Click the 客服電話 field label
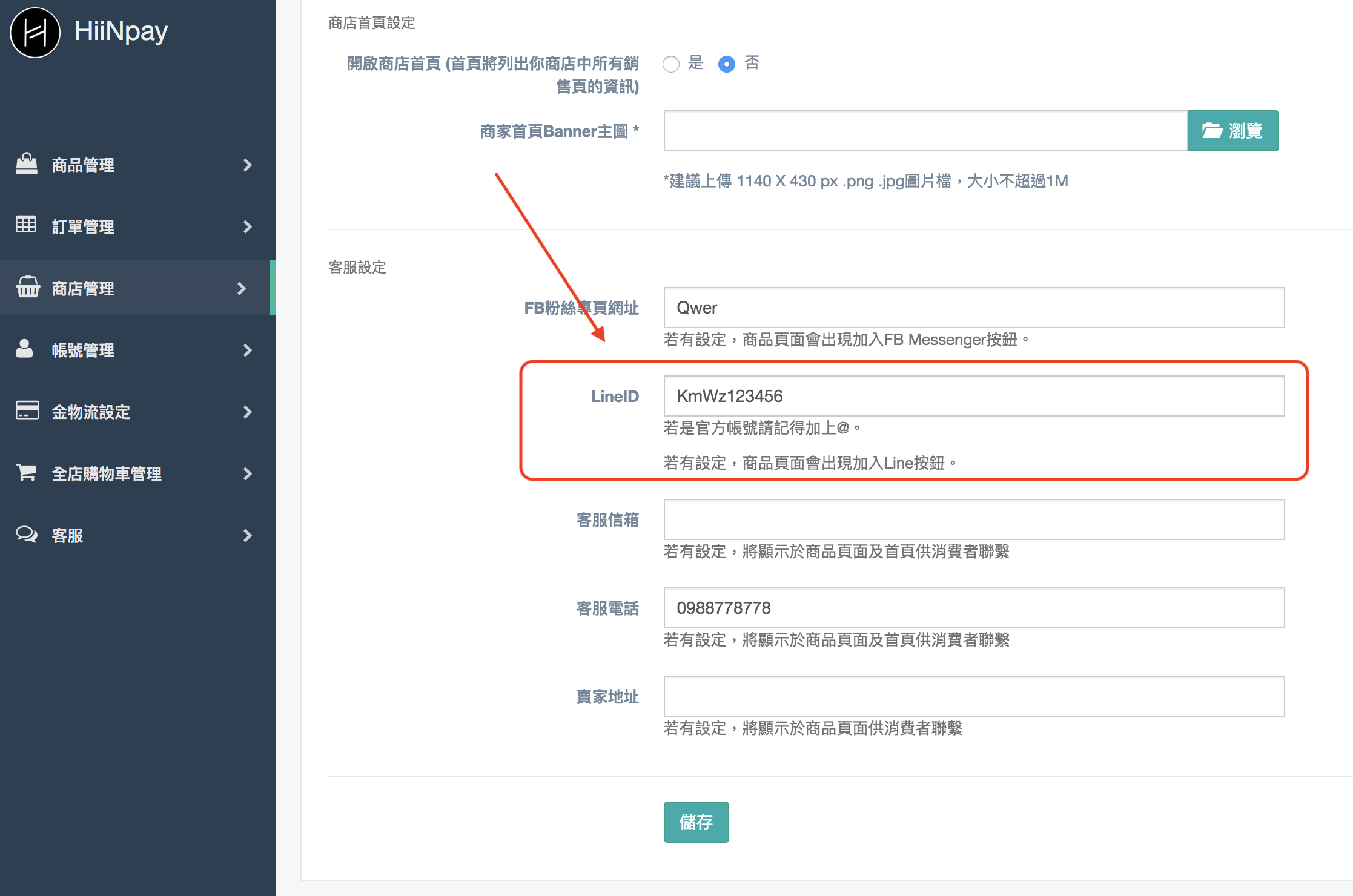This screenshot has height=896, width=1353. tap(607, 608)
